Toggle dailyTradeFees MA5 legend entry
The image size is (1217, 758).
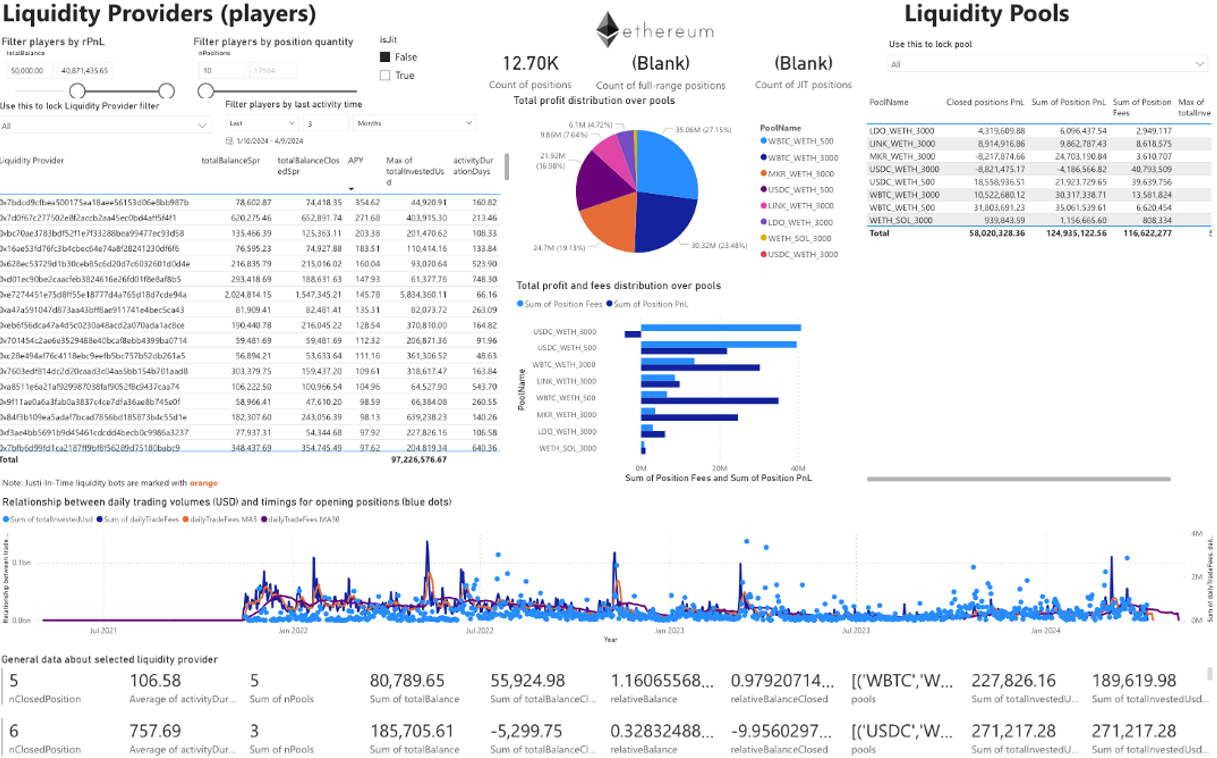(x=220, y=520)
